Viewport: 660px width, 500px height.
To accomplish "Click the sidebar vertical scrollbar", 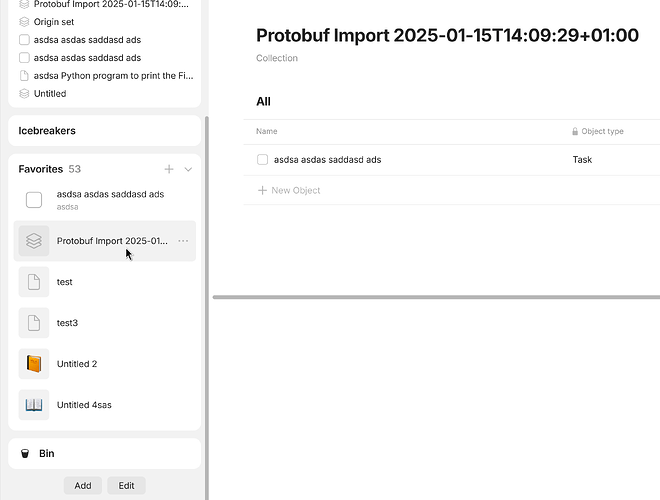I will [x=207, y=307].
